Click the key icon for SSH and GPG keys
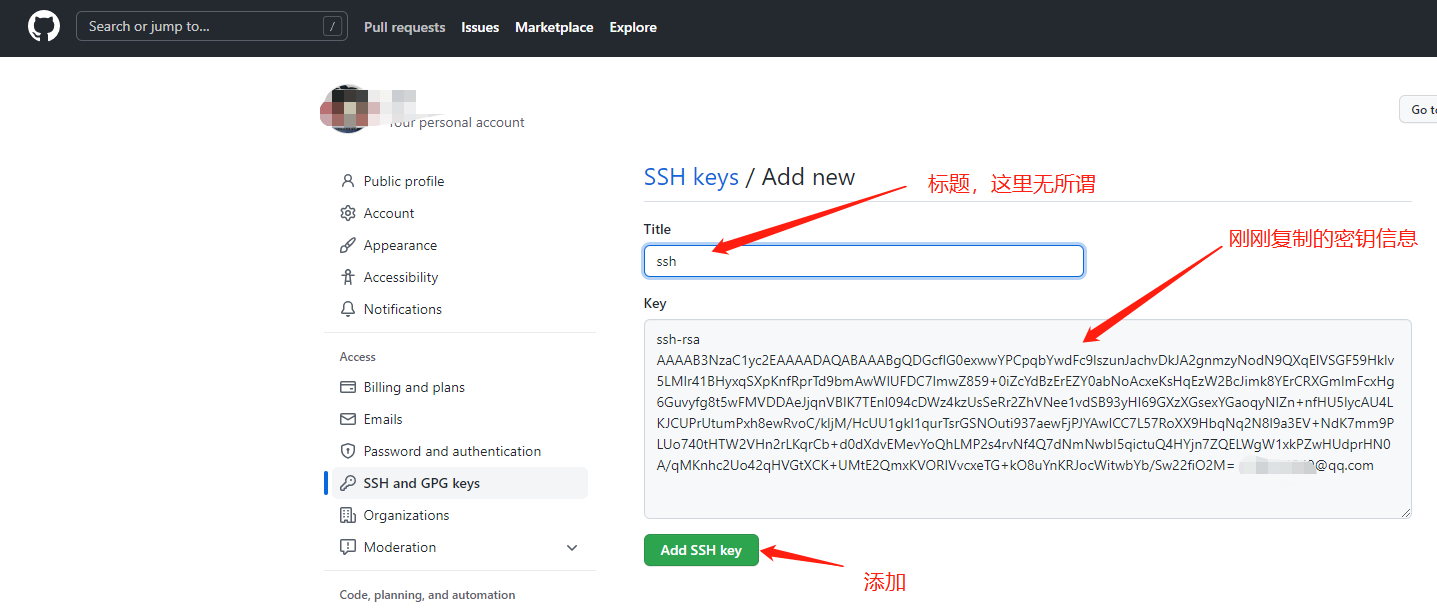The height and width of the screenshot is (615, 1437). (x=348, y=483)
